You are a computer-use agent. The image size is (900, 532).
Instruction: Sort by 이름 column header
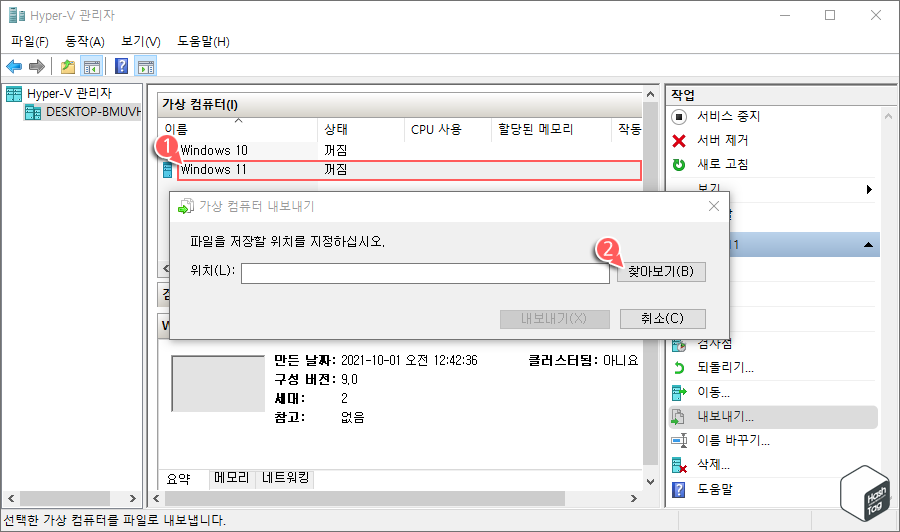[238, 130]
